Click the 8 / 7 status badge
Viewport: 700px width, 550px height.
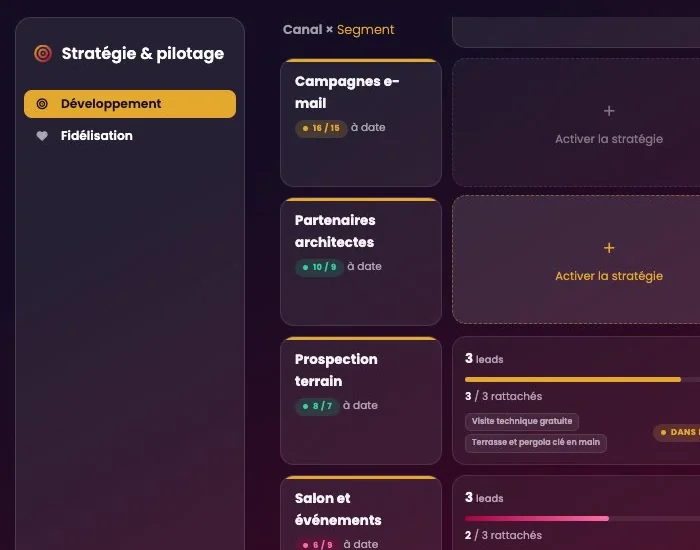click(317, 406)
